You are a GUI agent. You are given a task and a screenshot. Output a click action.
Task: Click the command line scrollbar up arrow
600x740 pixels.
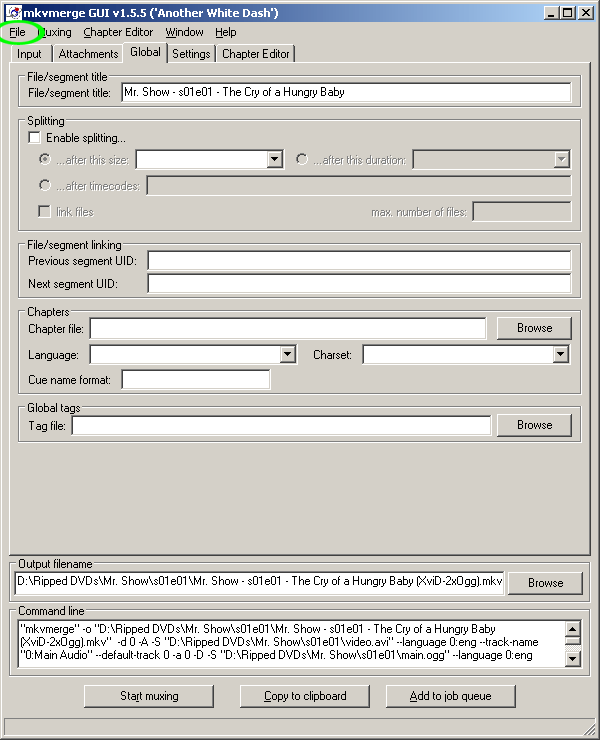573,629
